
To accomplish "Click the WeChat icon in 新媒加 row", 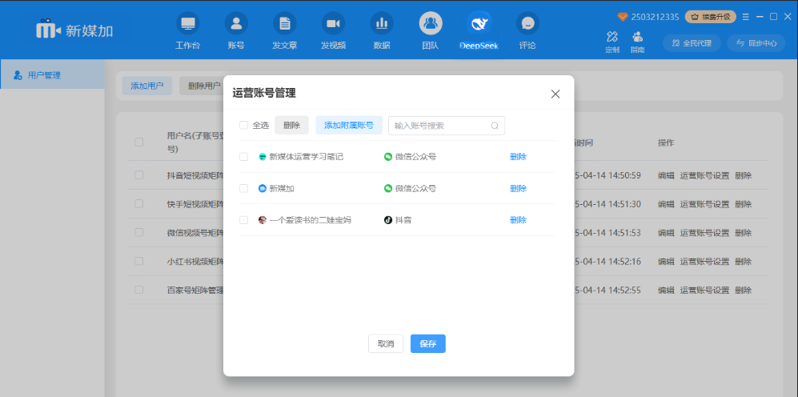I will [x=388, y=188].
